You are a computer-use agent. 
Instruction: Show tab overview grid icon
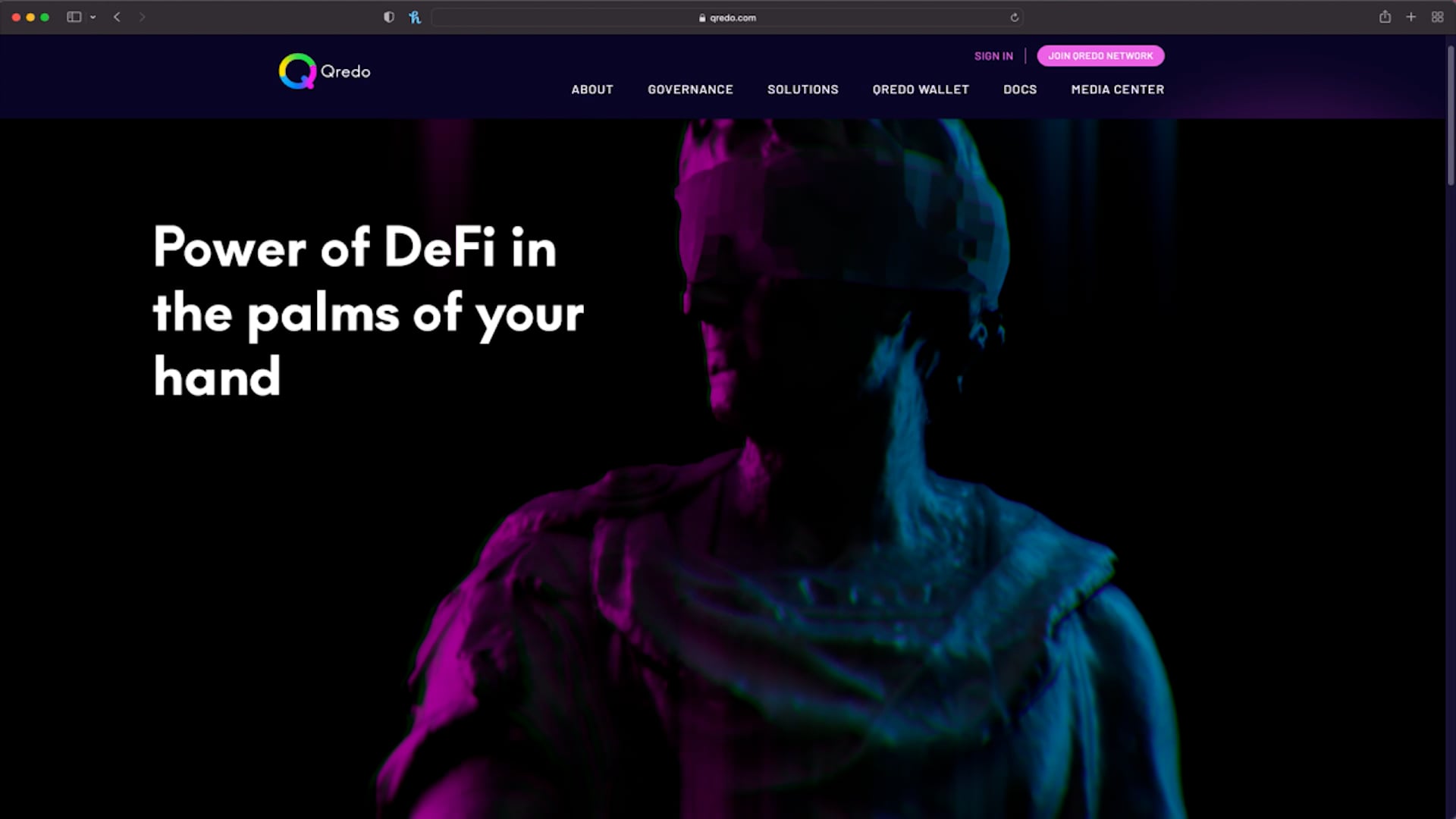click(1437, 17)
